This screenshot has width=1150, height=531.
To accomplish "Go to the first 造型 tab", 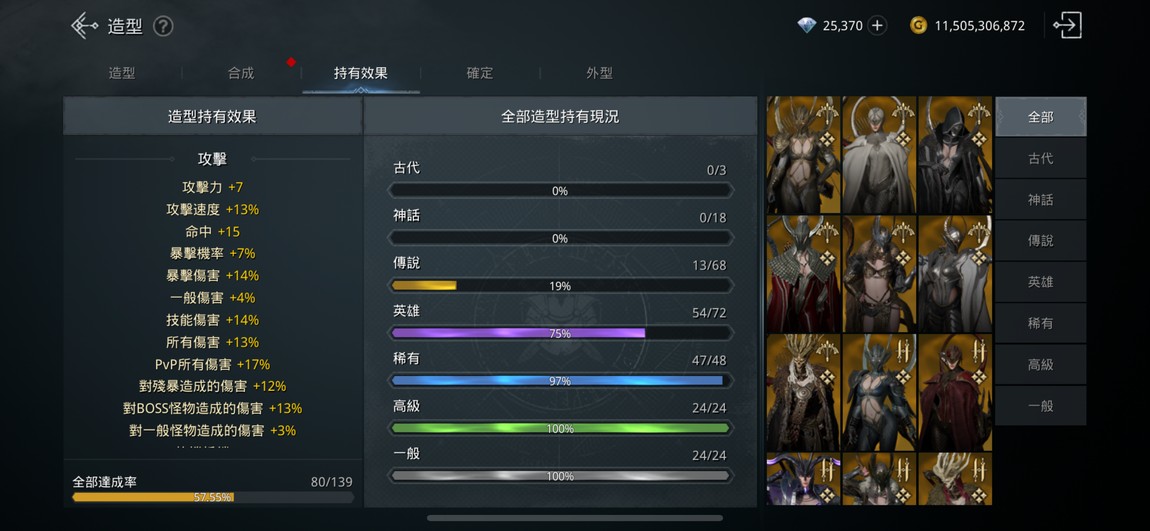I will point(122,73).
